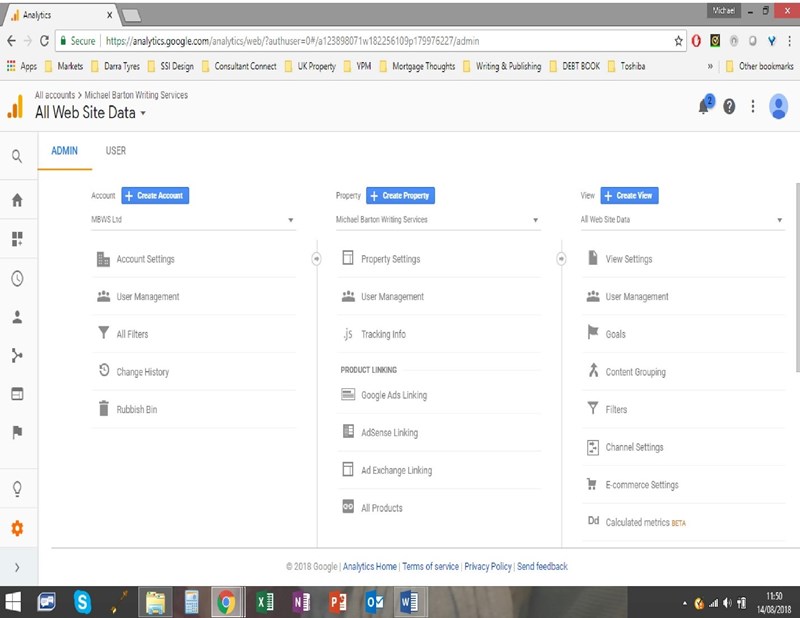The height and width of the screenshot is (618, 800).
Task: Open the help question mark icon
Action: pyautogui.click(x=729, y=106)
